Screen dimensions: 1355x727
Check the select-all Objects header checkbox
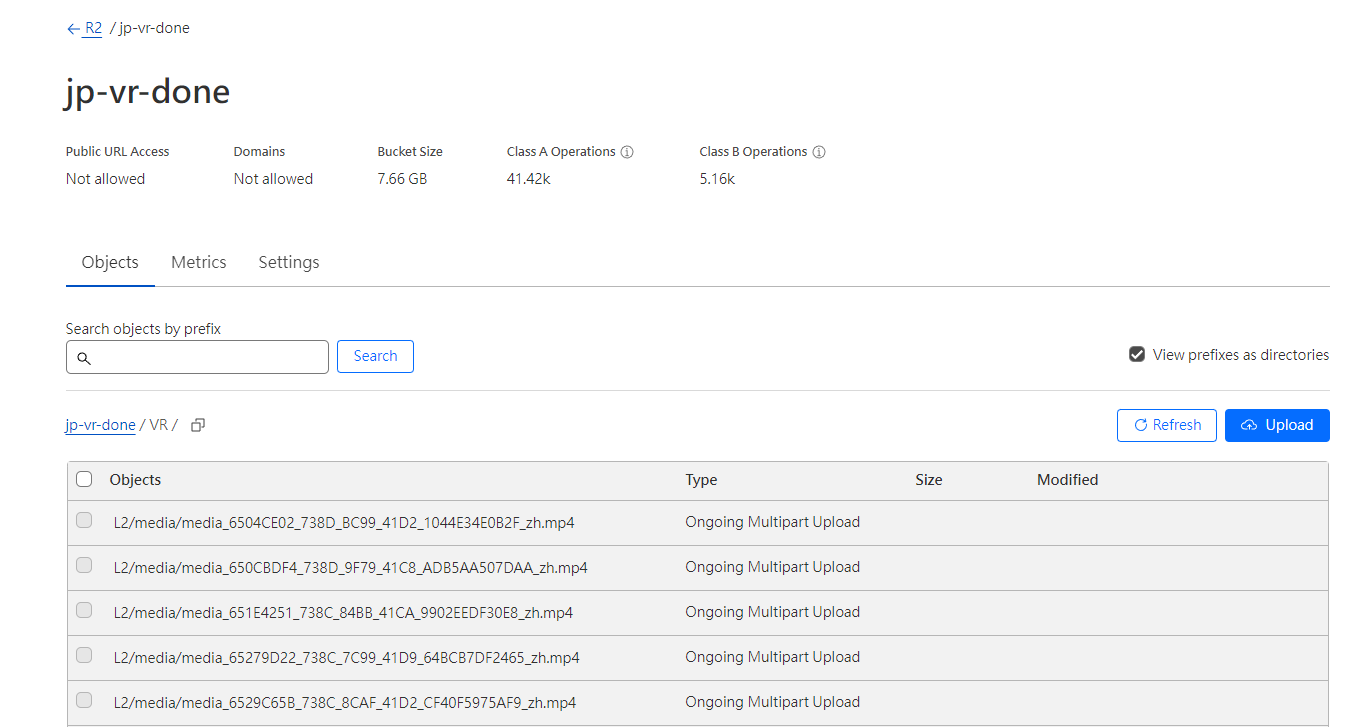[x=85, y=479]
